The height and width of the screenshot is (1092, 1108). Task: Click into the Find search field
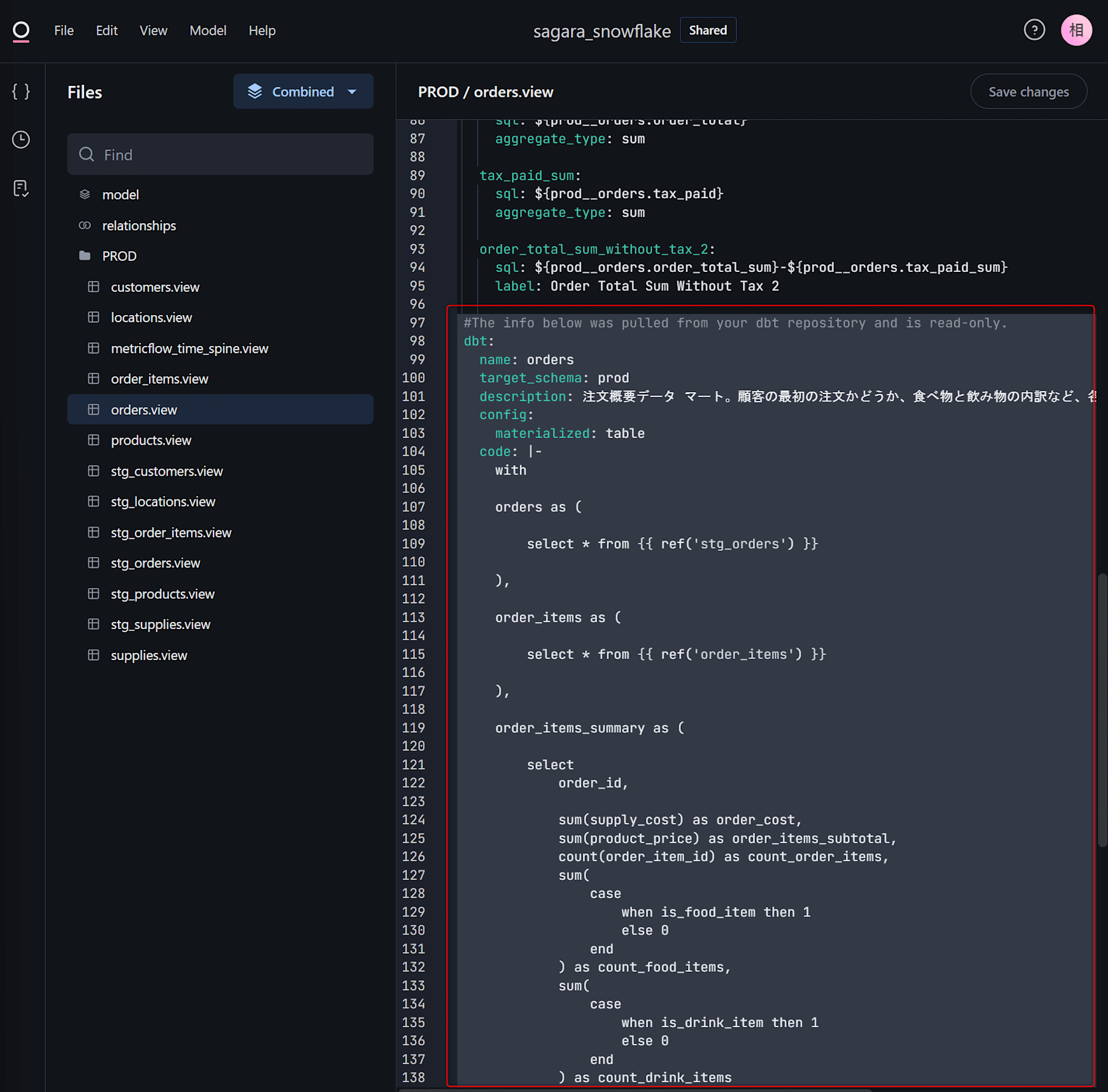pos(220,154)
